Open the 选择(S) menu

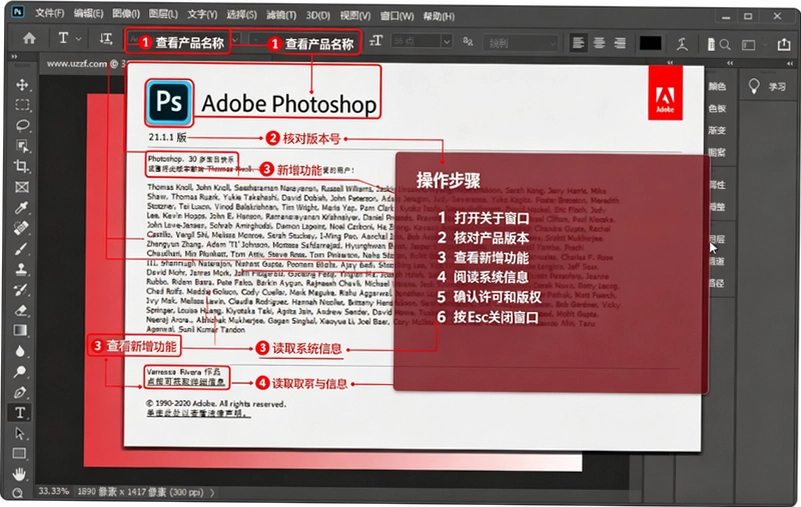point(241,15)
